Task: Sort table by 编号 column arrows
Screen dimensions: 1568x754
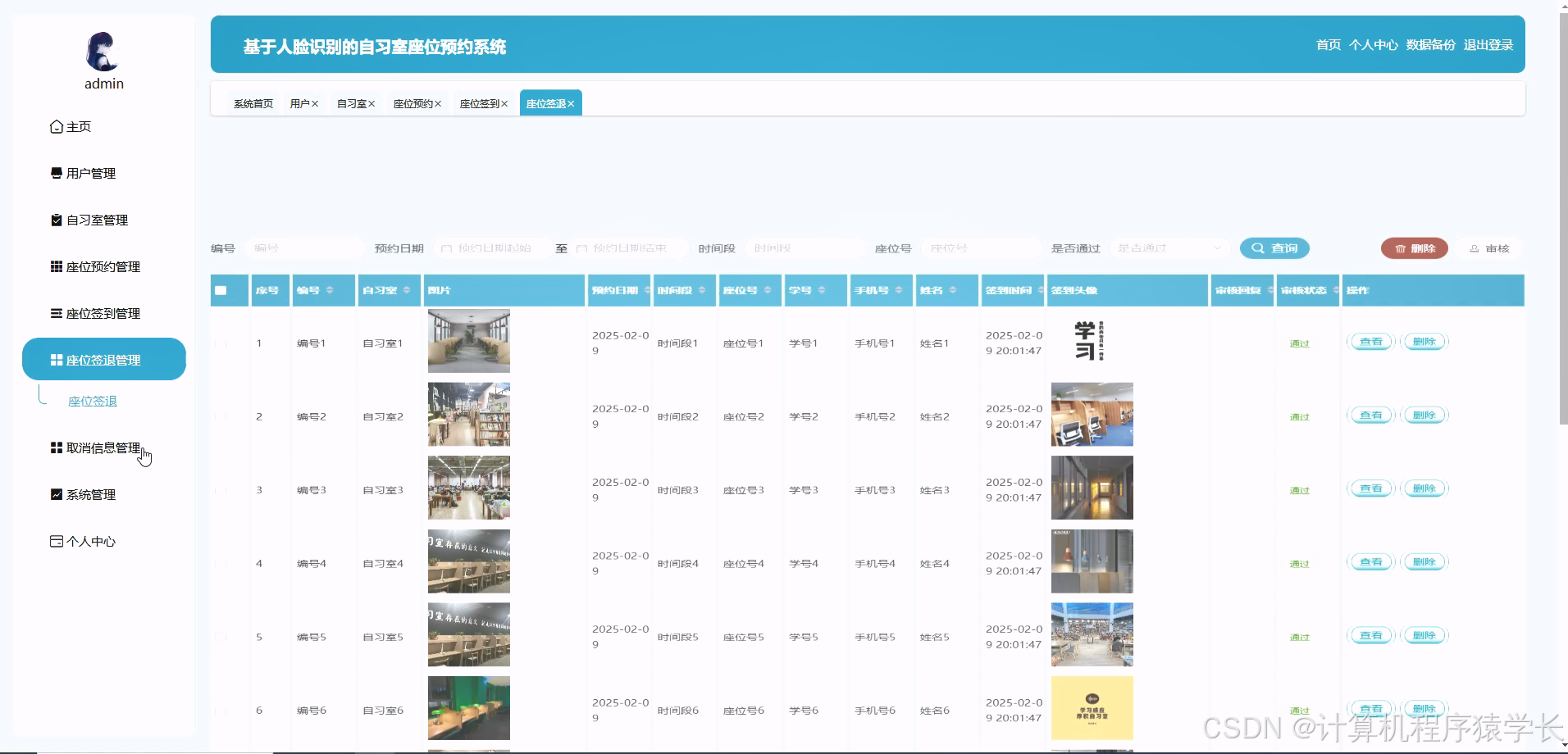Action: 330,291
